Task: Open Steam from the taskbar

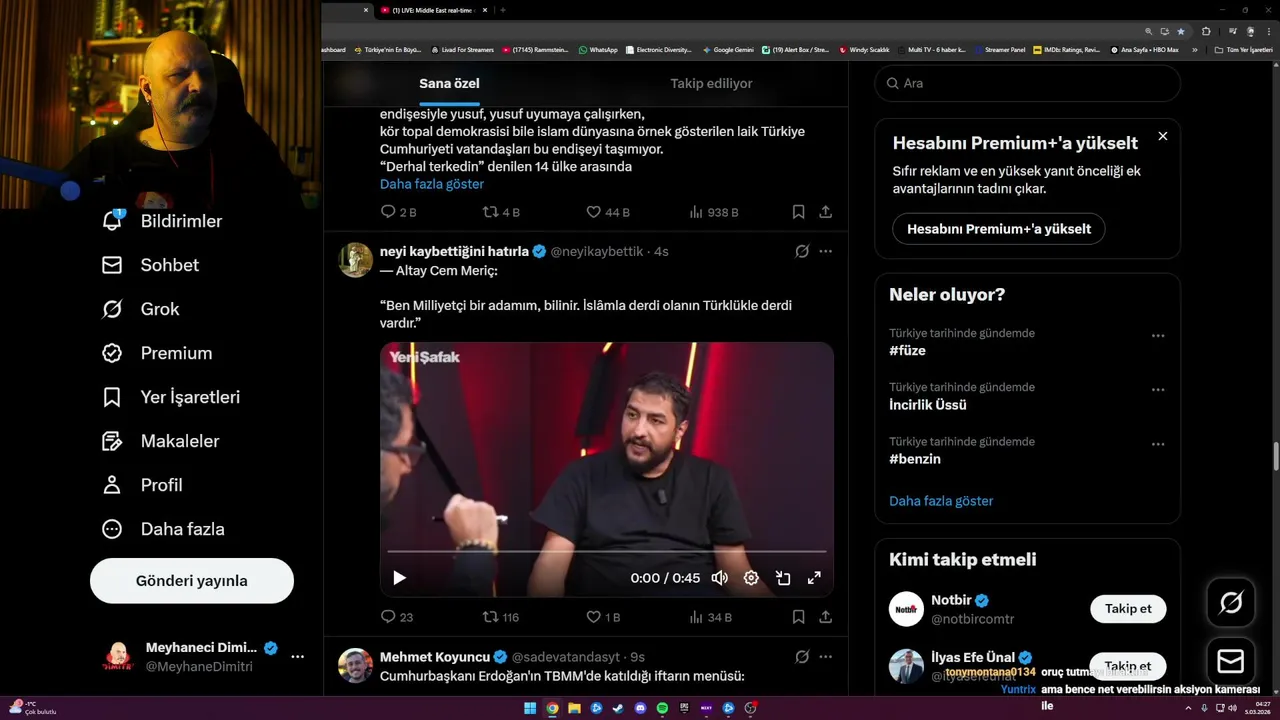Action: (618, 708)
